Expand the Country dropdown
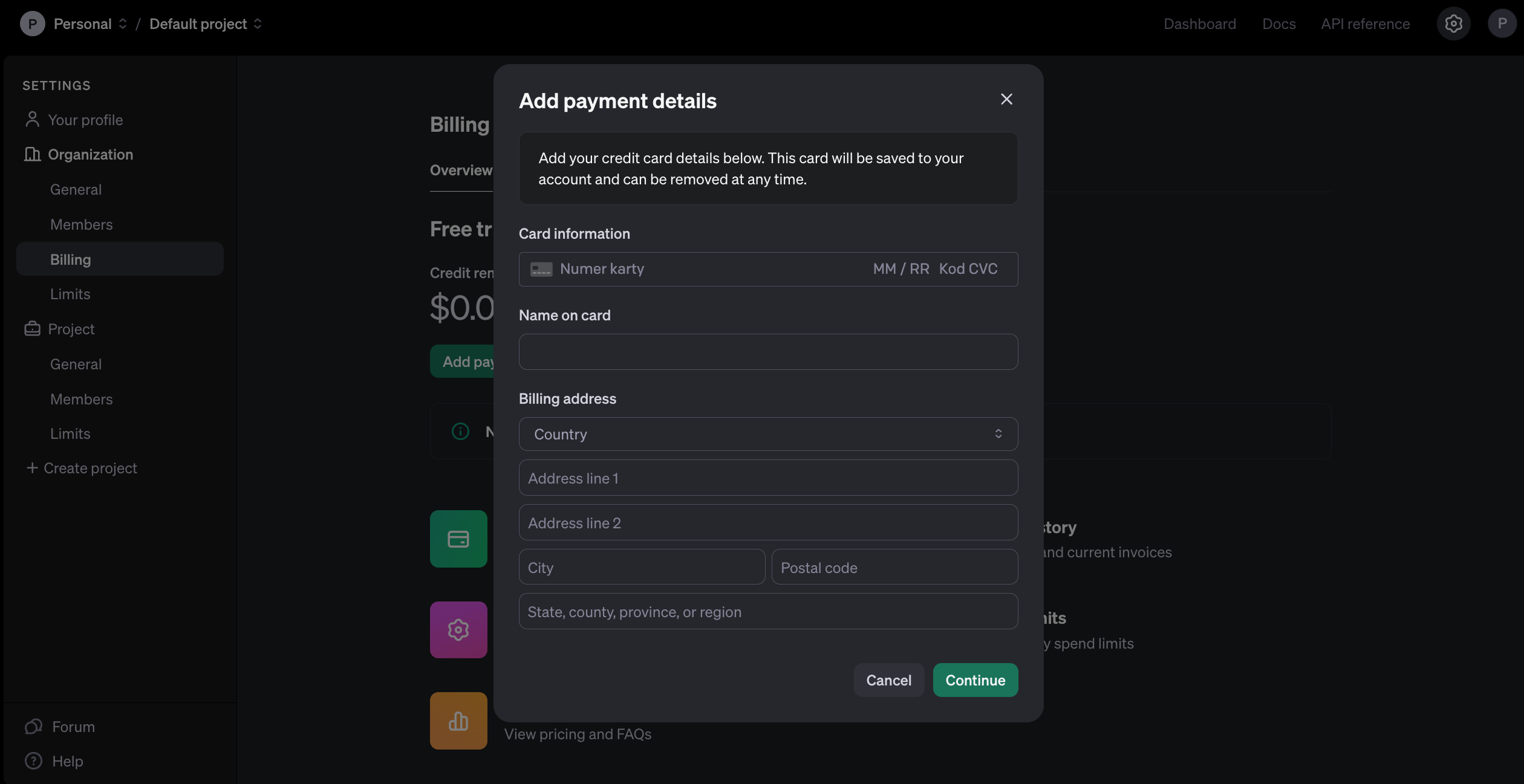Viewport: 1524px width, 784px height. [768, 434]
